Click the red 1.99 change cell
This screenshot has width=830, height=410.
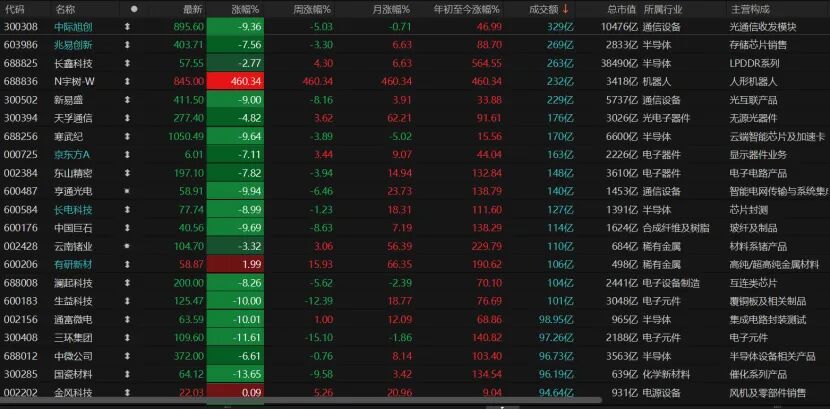point(236,265)
